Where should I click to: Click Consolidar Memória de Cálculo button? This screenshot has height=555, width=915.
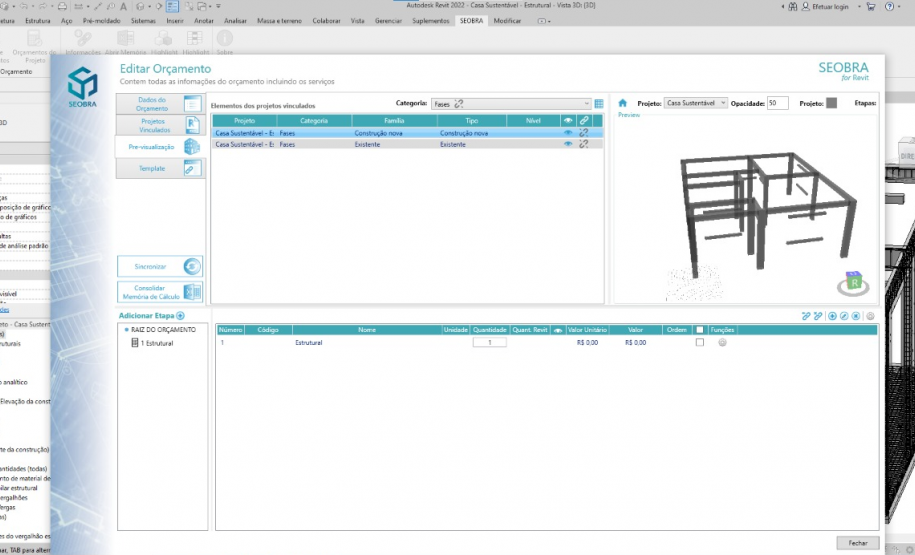(x=160, y=292)
